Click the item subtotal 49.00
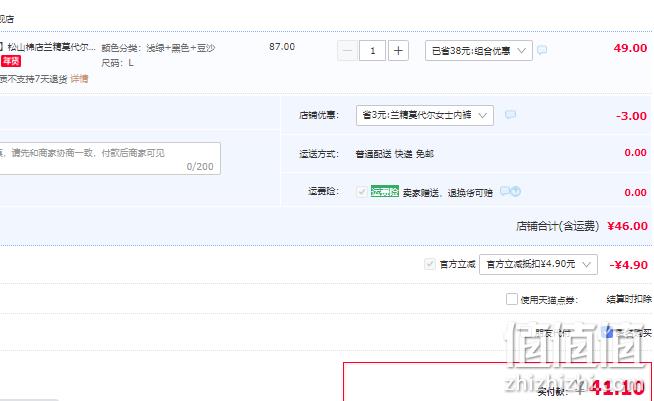654x401 pixels. 630,48
